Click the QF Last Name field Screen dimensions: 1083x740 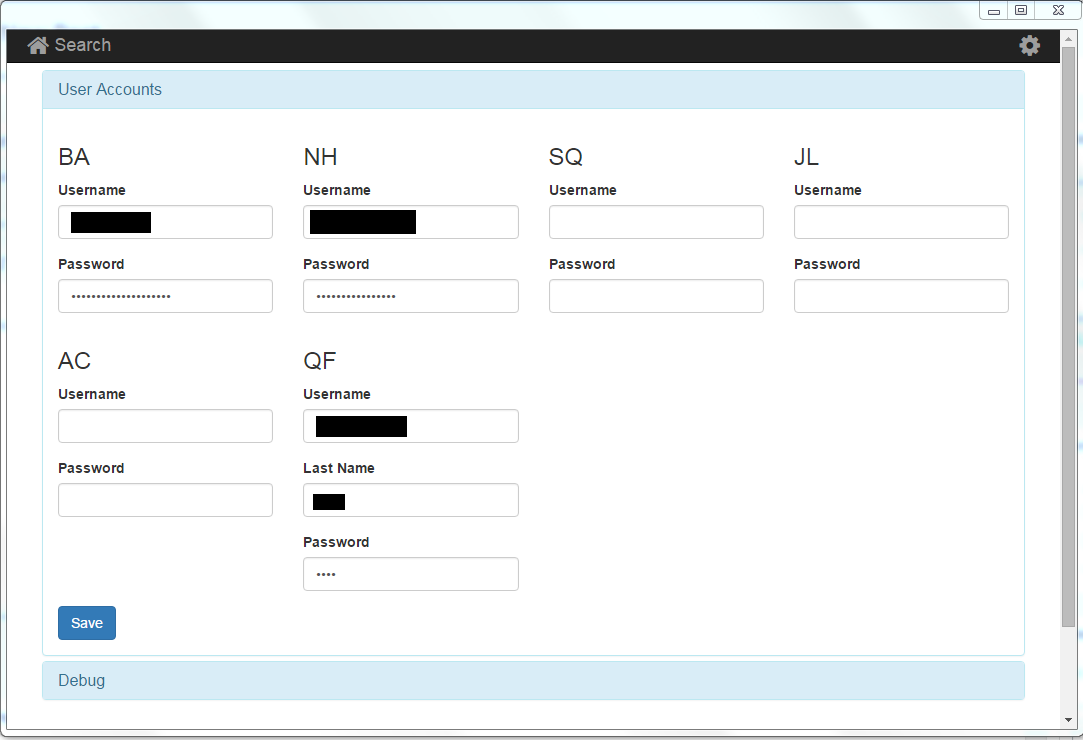click(x=410, y=500)
